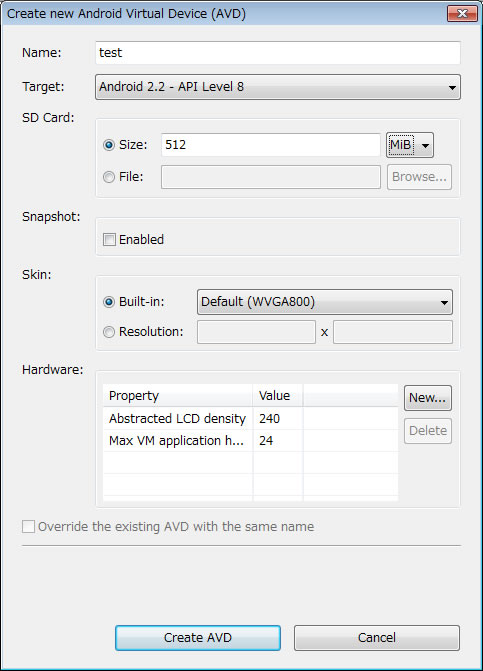Click the value 240 cell
Viewport: 483px width, 671px height.
pyautogui.click(x=278, y=419)
